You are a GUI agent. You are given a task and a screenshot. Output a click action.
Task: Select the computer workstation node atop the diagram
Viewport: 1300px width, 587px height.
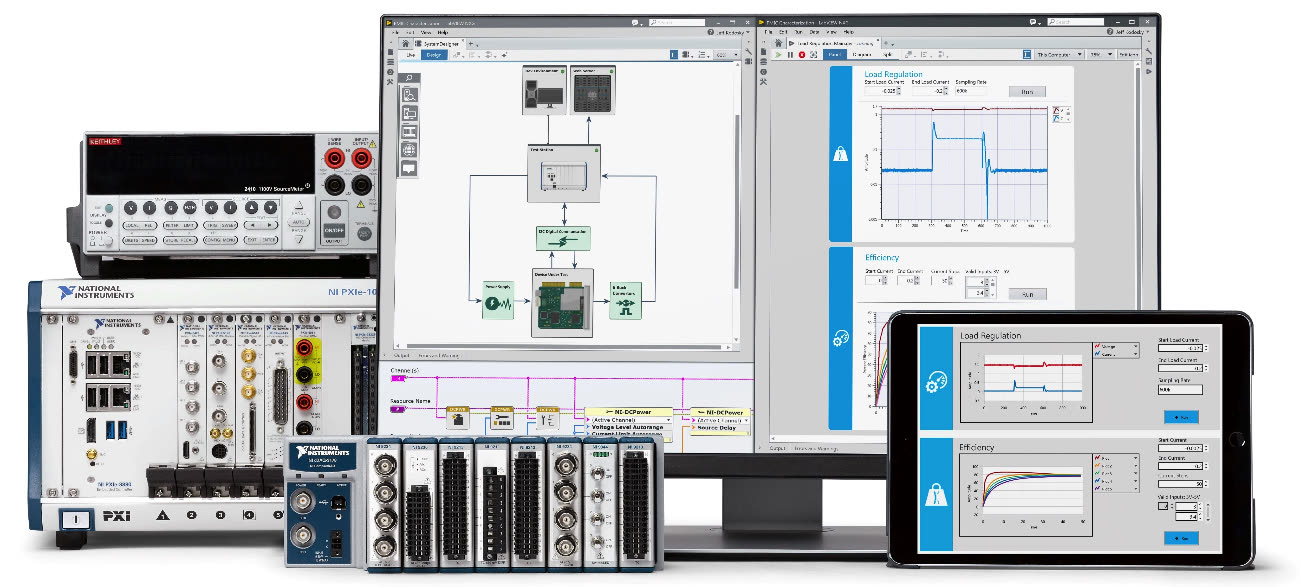tap(545, 90)
